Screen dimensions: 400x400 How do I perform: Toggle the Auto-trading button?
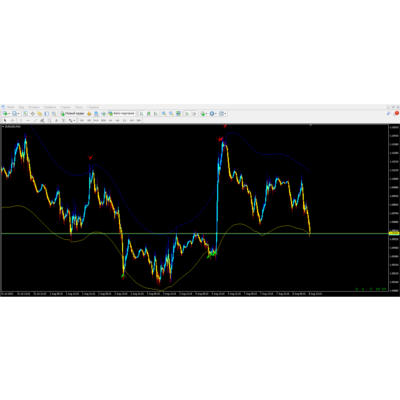pyautogui.click(x=121, y=113)
